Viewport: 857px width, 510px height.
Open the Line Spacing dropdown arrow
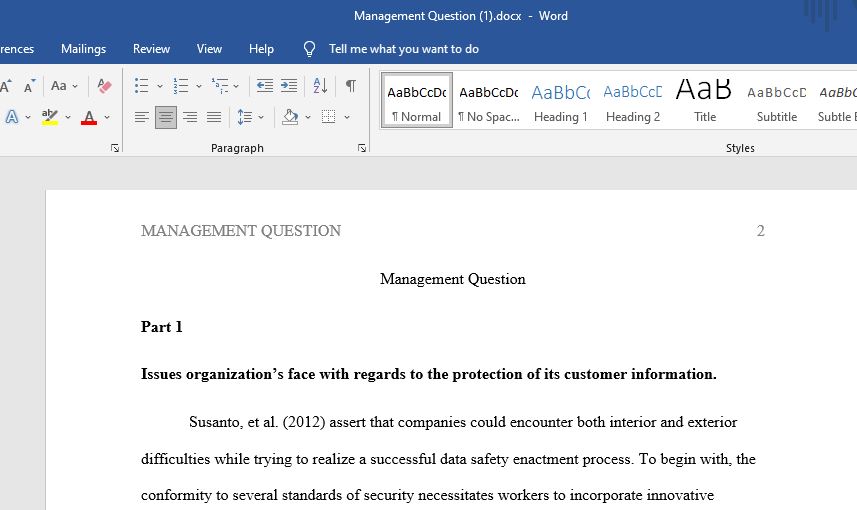pos(261,117)
